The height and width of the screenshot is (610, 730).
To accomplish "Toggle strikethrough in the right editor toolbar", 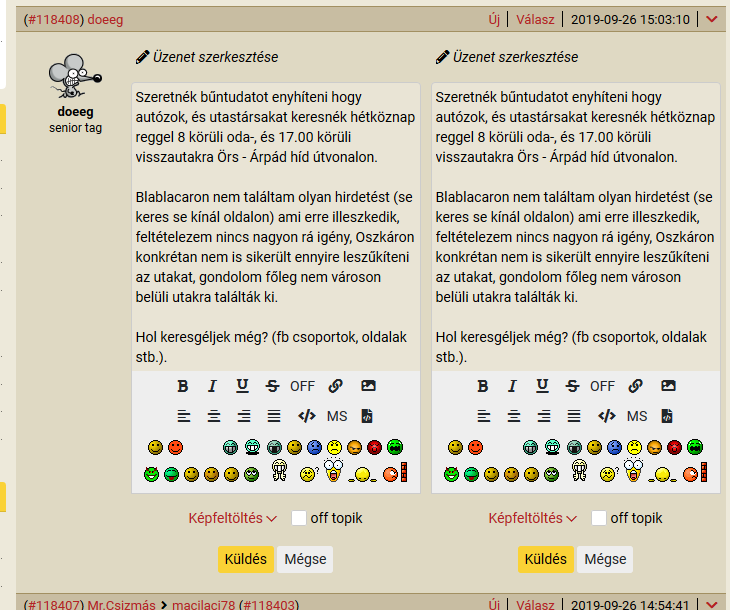I will point(572,386).
